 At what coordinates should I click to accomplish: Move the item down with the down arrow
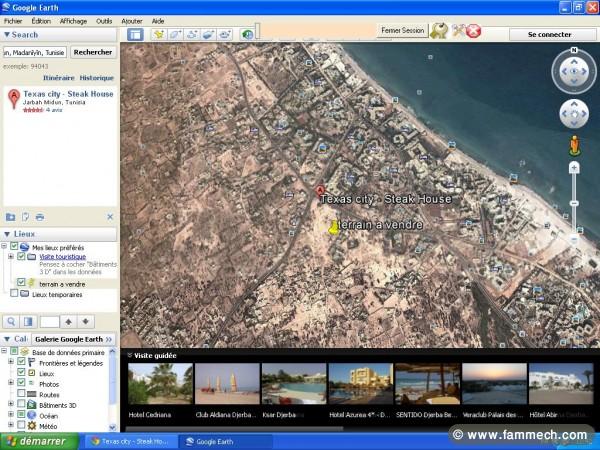(86, 321)
